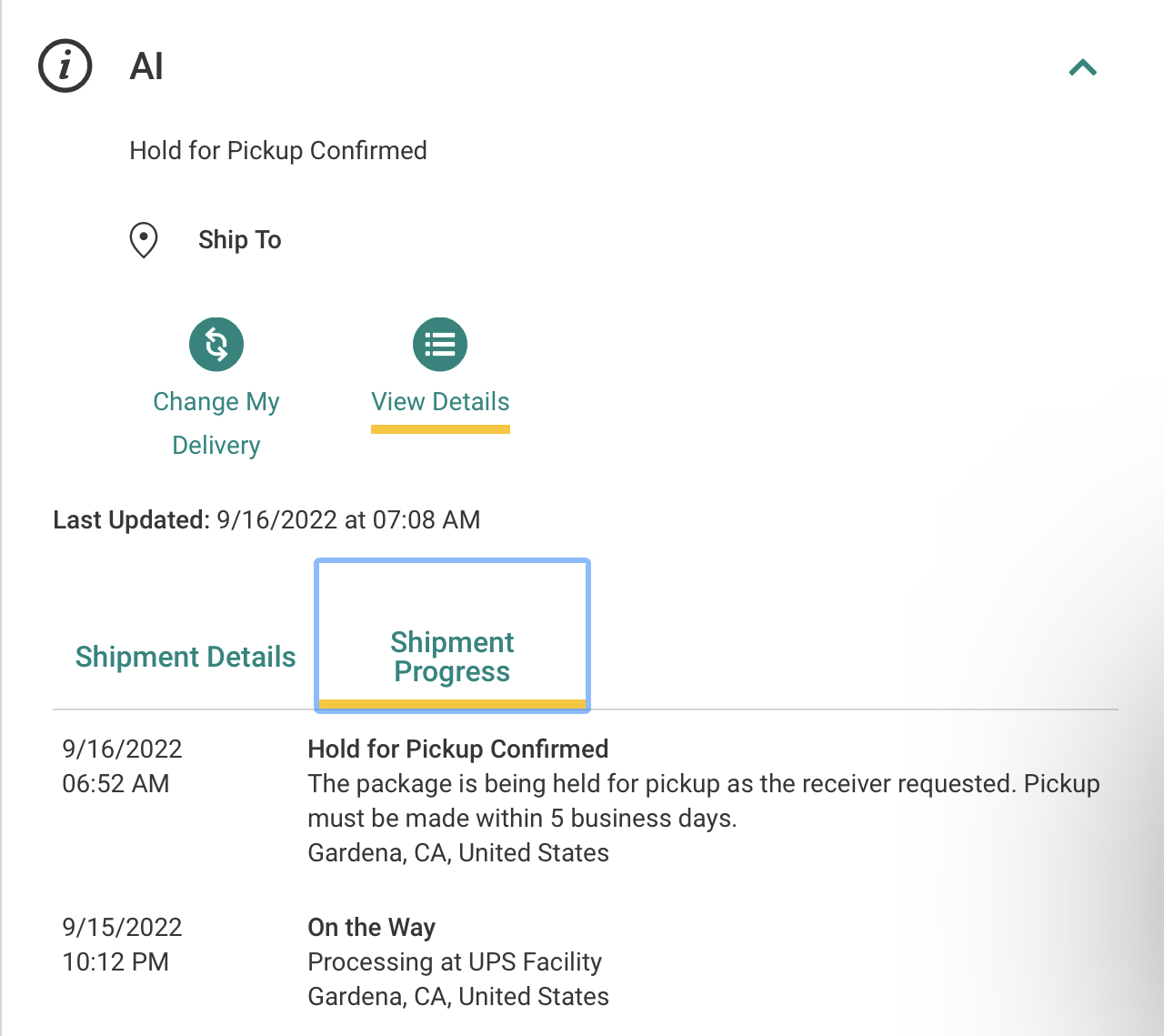Click the AI section heading

146,66
